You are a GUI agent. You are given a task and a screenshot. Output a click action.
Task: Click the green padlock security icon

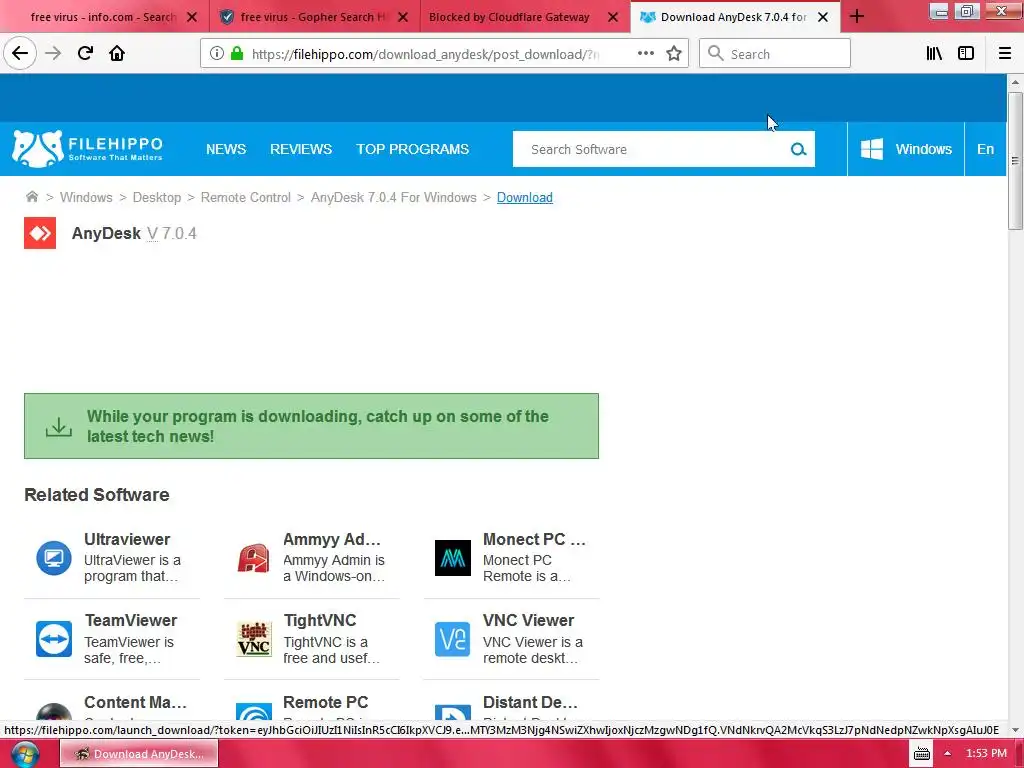(237, 54)
